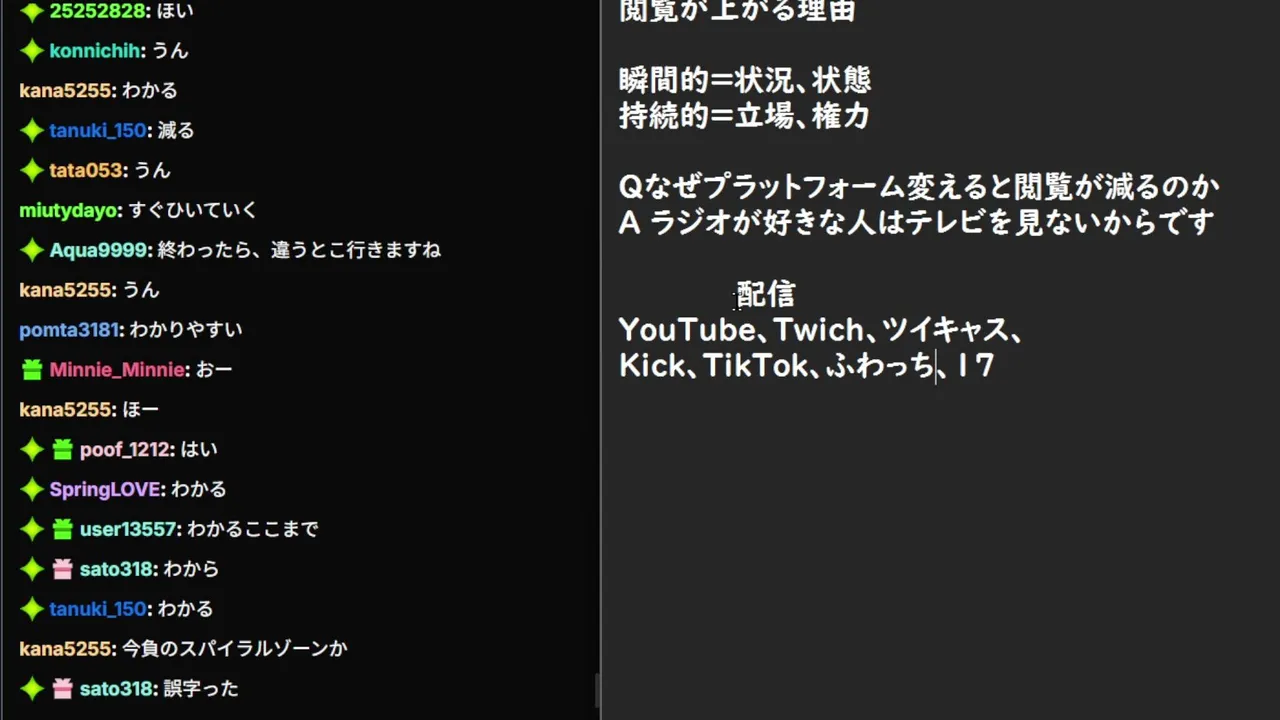Open tanuki_150's name on the 減る message
Image resolution: width=1280 pixels, height=720 pixels.
(x=98, y=131)
